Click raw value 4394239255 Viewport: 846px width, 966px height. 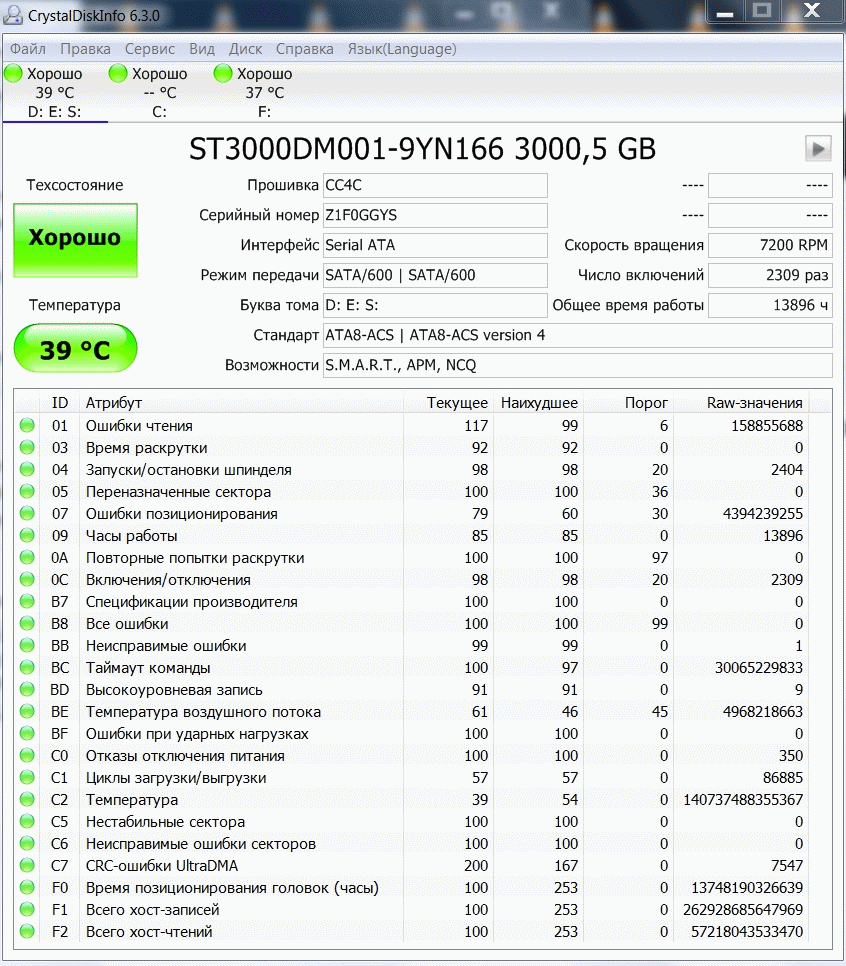click(x=763, y=514)
